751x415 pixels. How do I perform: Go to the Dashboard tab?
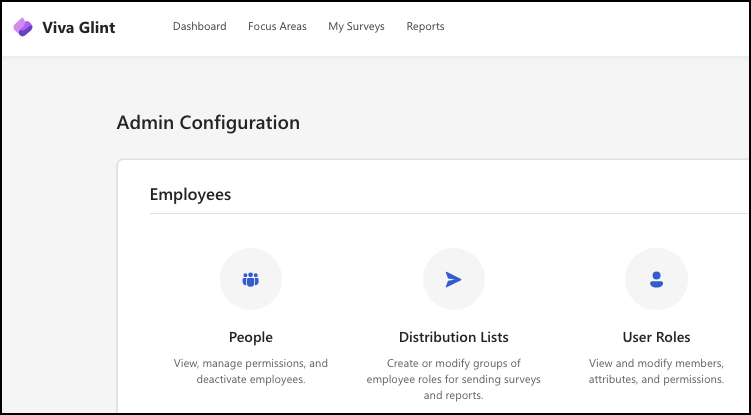coord(200,26)
